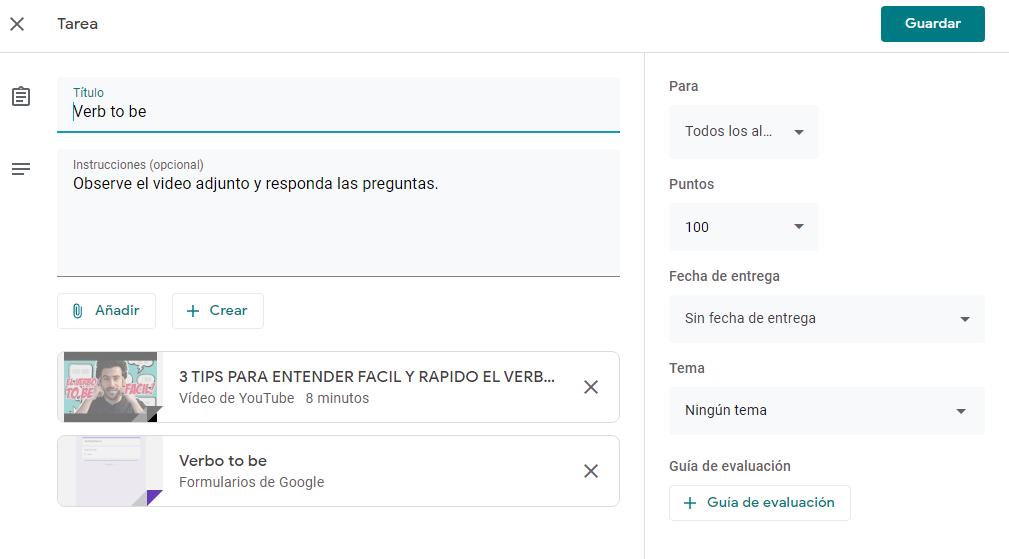
Task: Focus the Título field containing Verb to be
Action: tap(338, 105)
